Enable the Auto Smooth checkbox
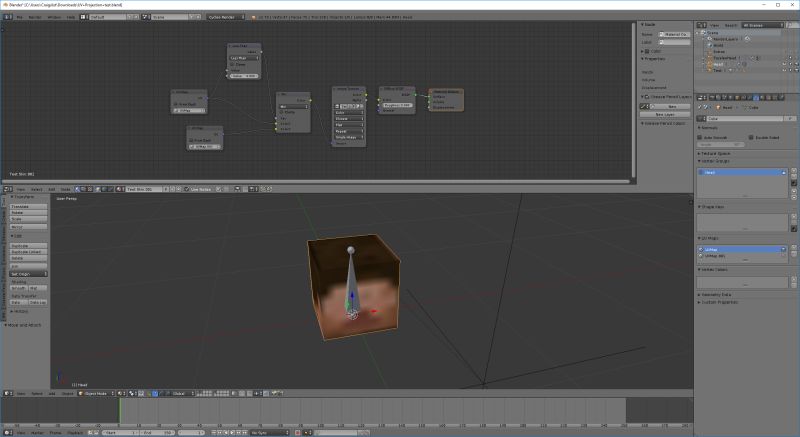 700,137
